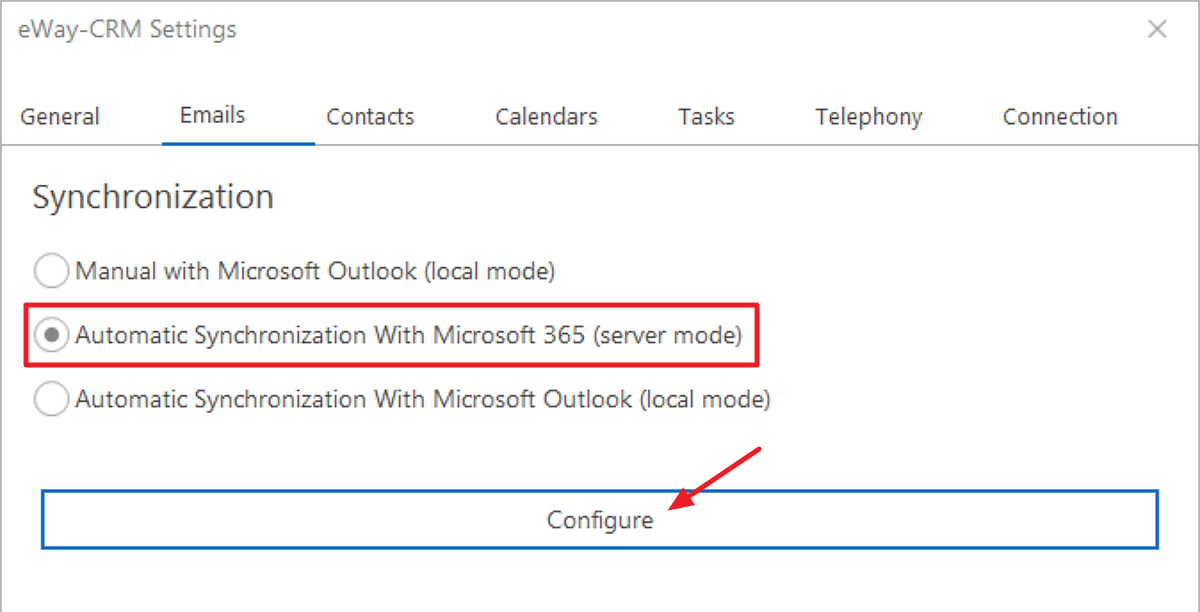1200x612 pixels.
Task: Open the General settings tab
Action: tap(60, 117)
